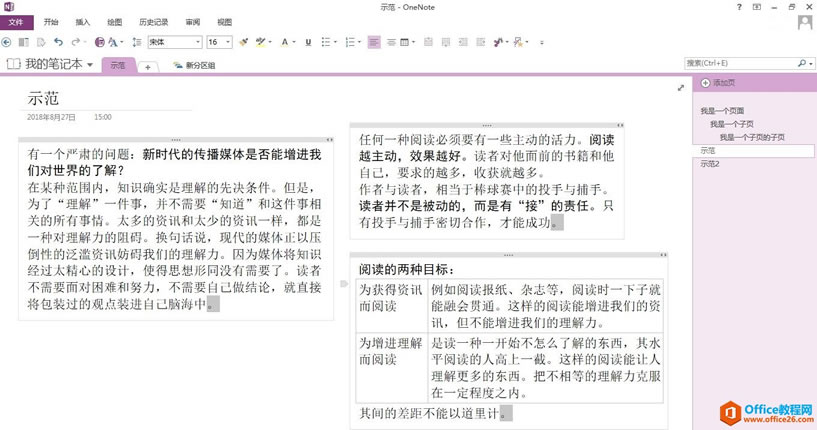Viewport: 817px width, 430px height.
Task: Click table cell 为增进理解而阅读
Action: [x=391, y=367]
